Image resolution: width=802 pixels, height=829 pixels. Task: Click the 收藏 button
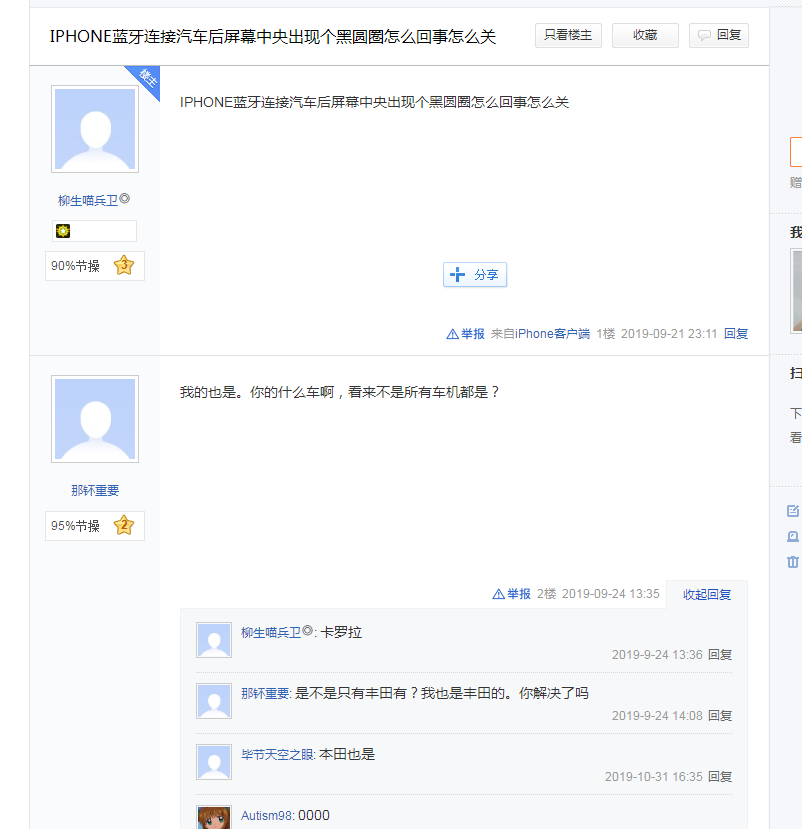point(645,35)
